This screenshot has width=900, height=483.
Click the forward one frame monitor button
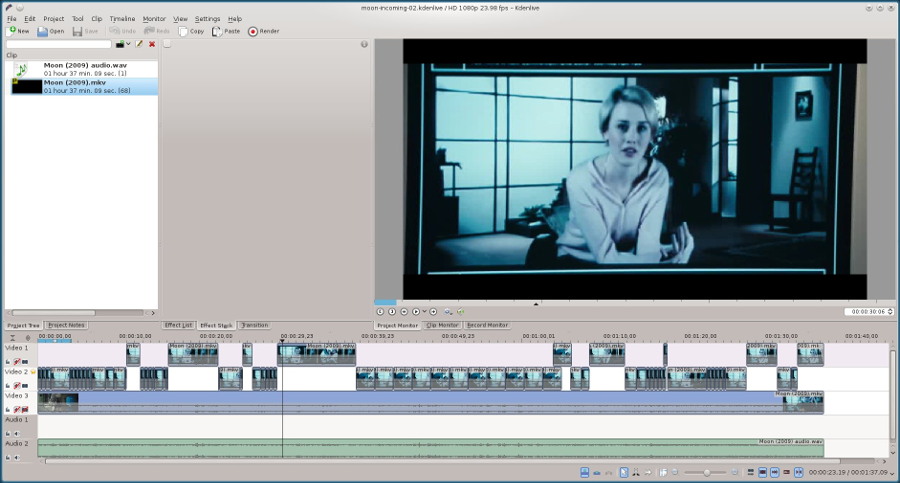[433, 312]
